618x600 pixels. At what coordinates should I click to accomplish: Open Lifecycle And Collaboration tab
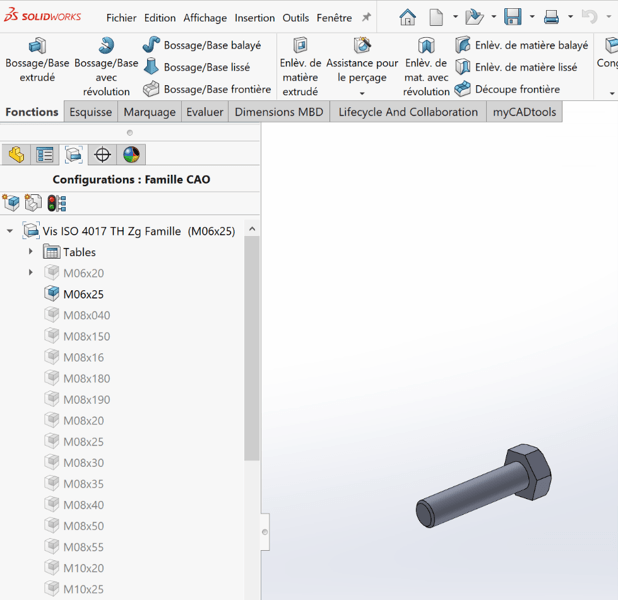tap(408, 112)
